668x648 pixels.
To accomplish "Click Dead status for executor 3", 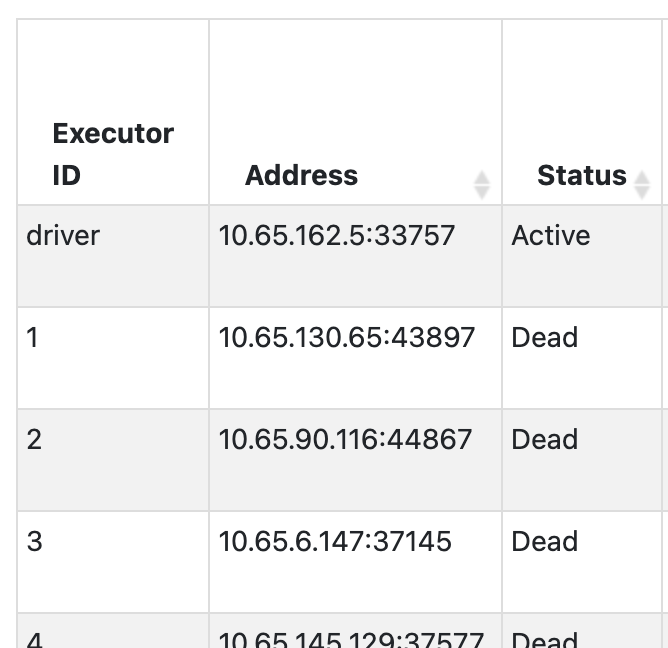I will click(545, 542).
